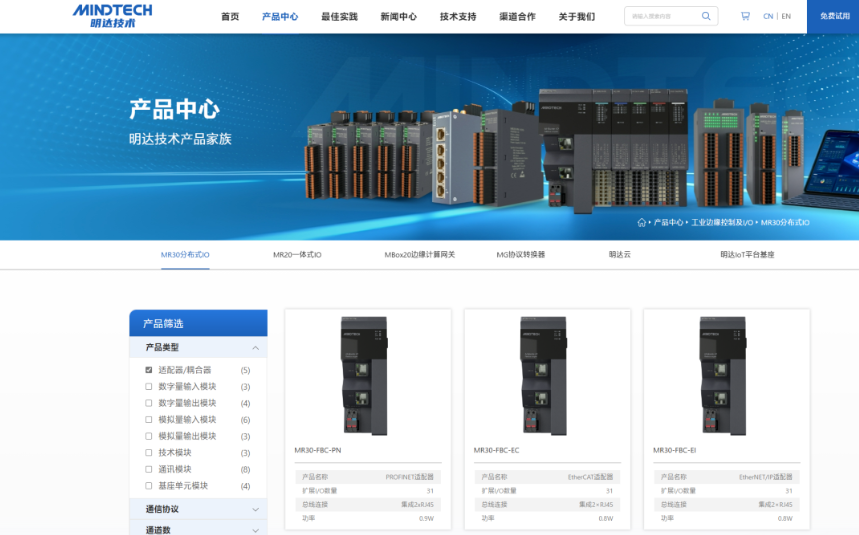Click the home icon in breadcrumb
This screenshot has height=535, width=859.
tap(642, 222)
